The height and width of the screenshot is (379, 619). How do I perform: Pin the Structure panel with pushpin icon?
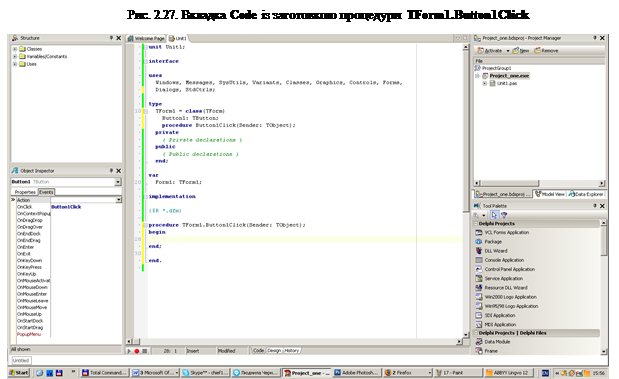(x=111, y=38)
